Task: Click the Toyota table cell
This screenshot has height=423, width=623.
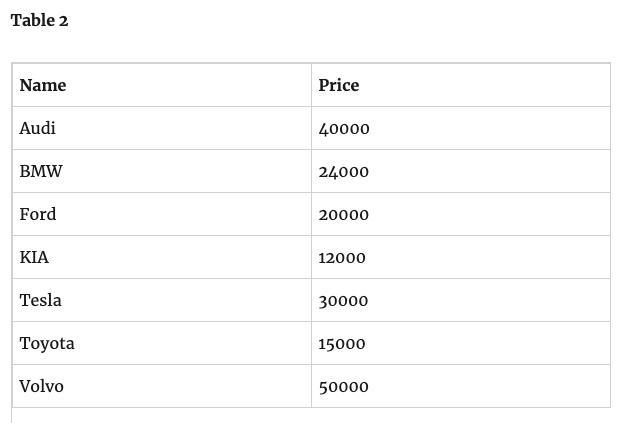Action: (162, 343)
